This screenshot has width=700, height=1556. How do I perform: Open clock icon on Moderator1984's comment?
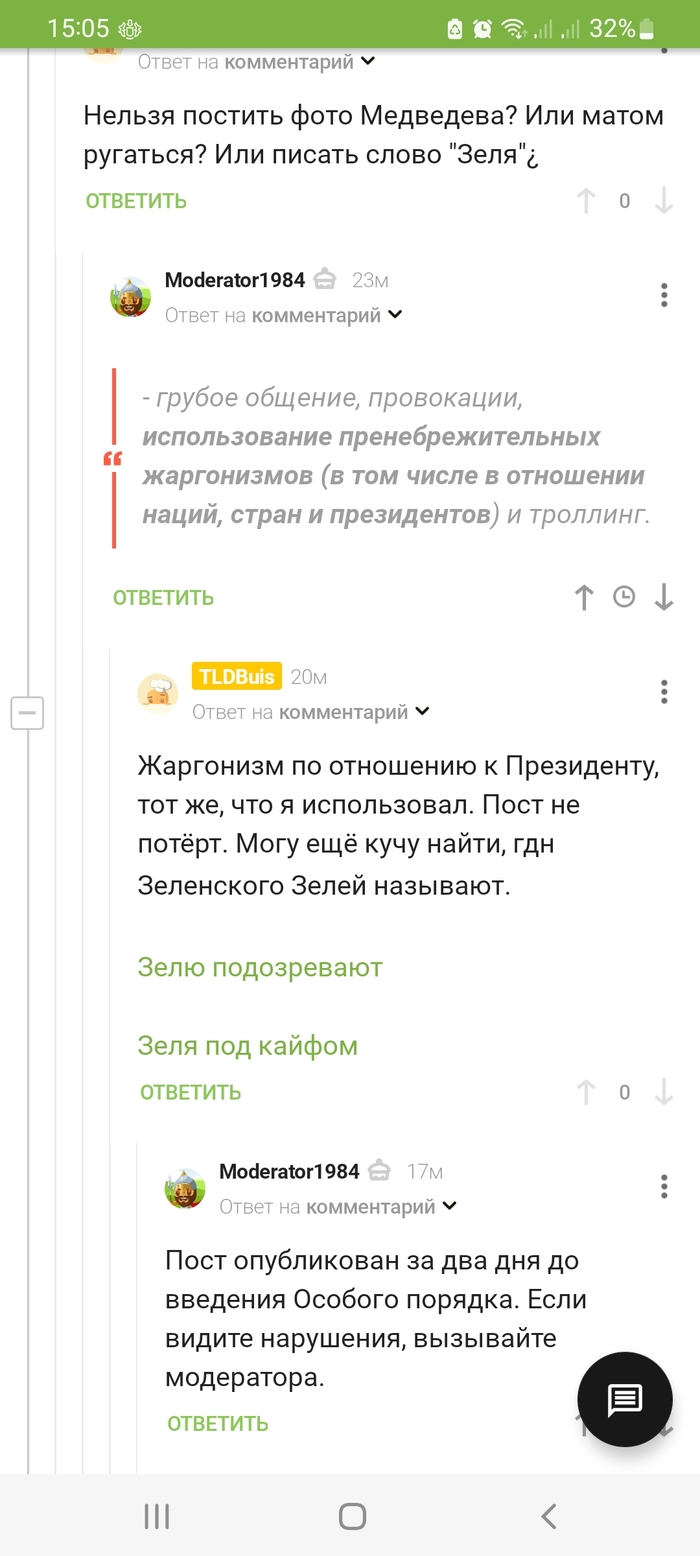pos(624,598)
